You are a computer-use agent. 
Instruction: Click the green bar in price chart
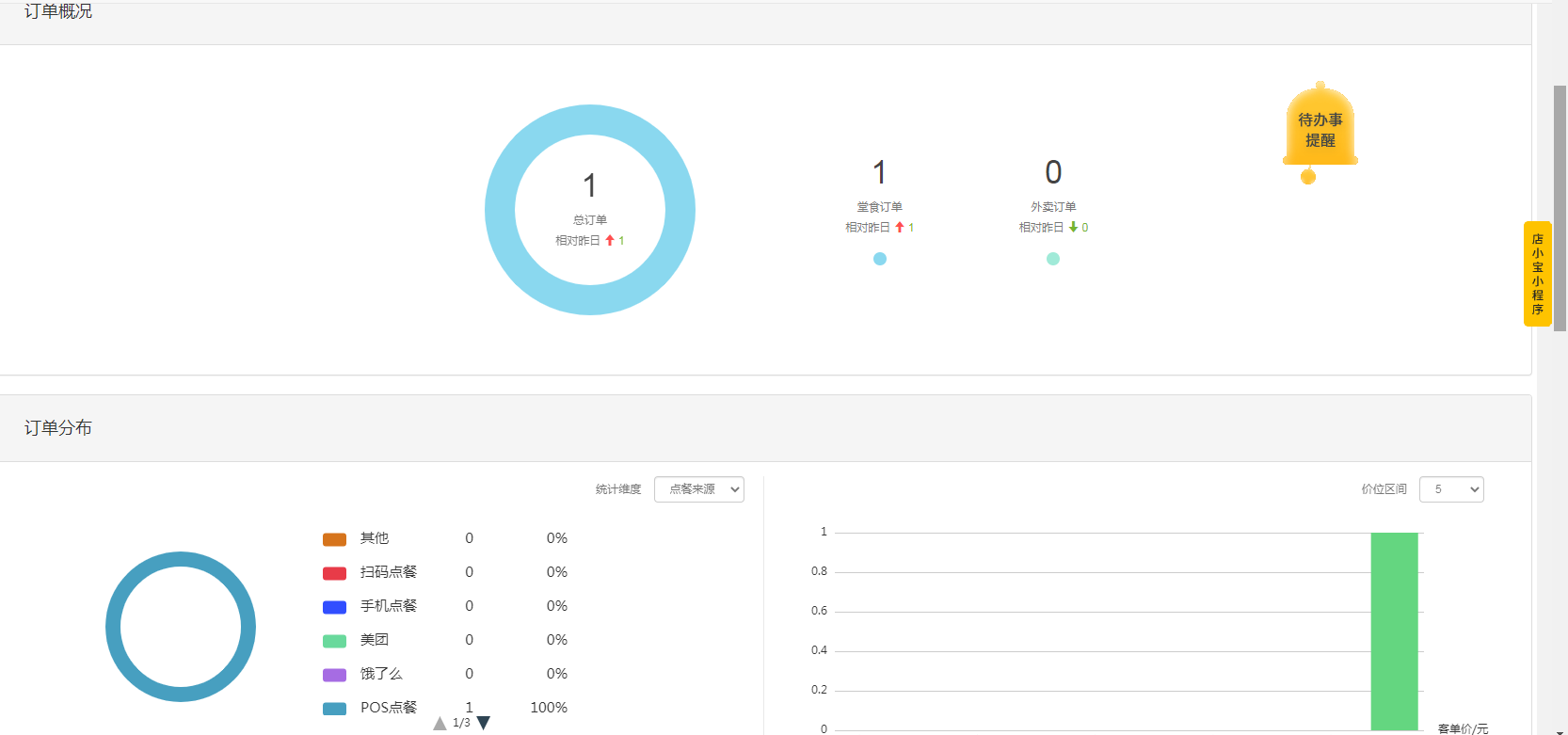pos(1394,631)
